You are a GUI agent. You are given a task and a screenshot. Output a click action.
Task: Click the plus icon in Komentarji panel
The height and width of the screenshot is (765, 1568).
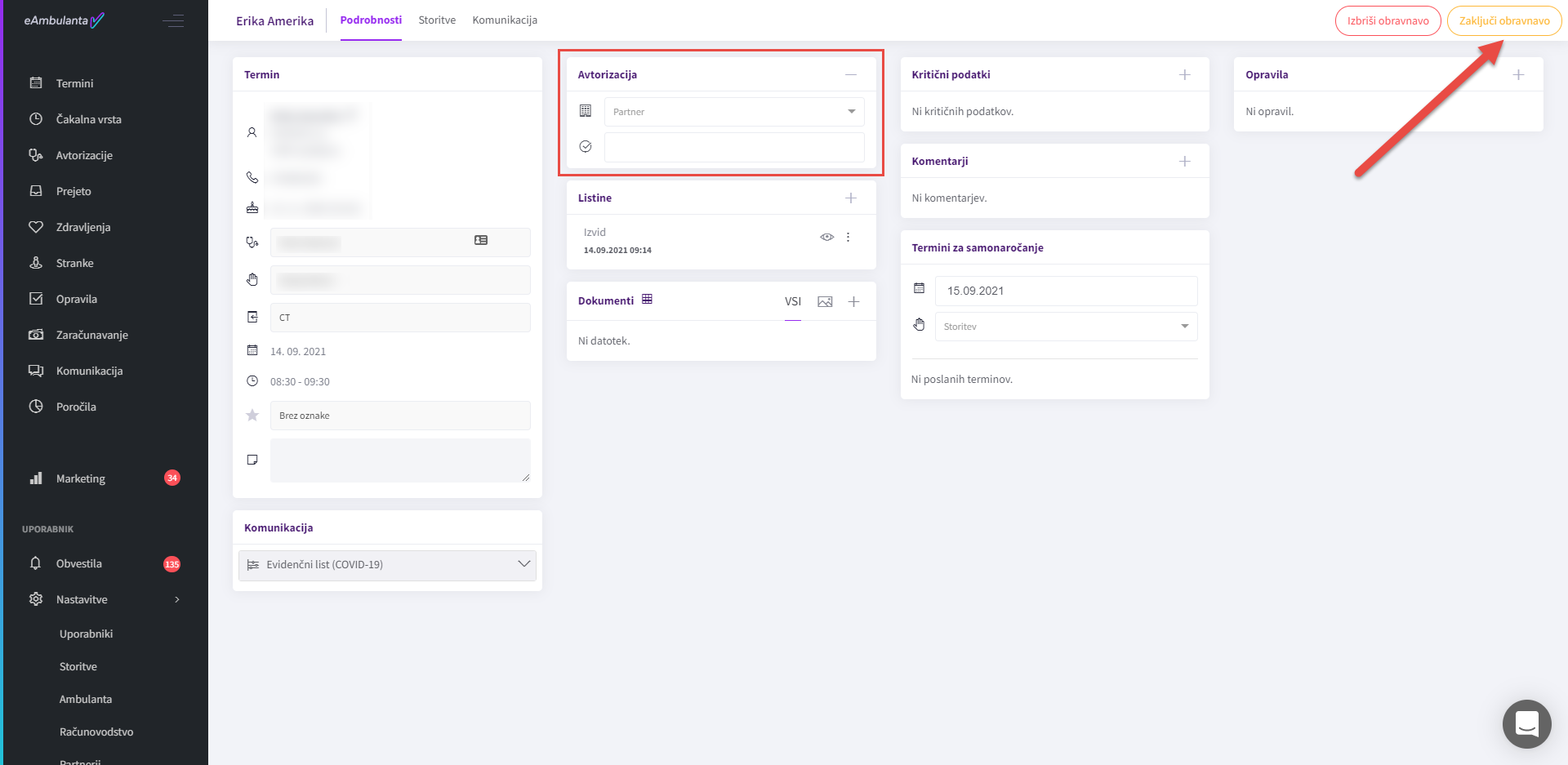[1184, 162]
